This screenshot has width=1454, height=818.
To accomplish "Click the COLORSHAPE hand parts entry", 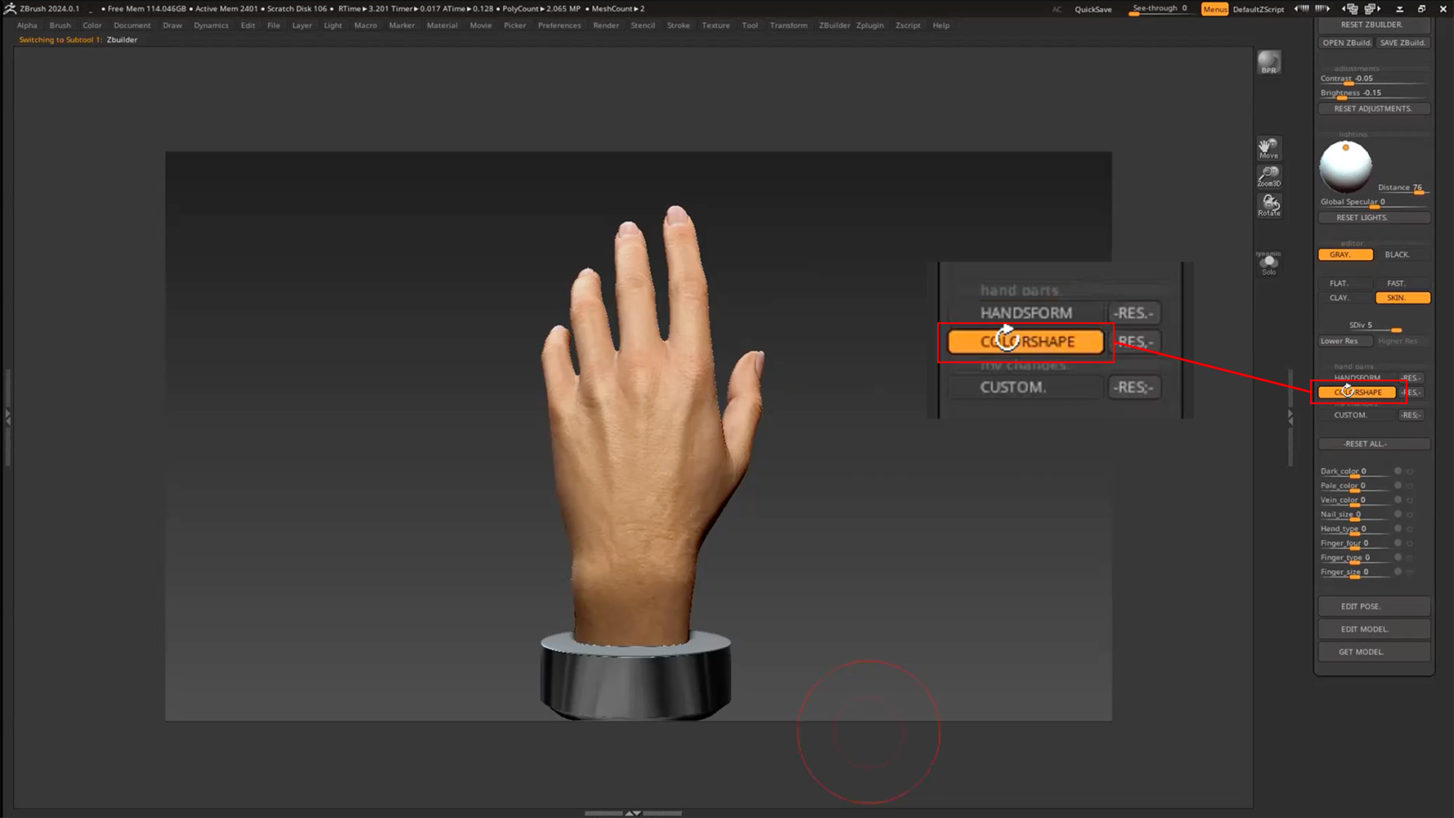I will click(x=1357, y=391).
